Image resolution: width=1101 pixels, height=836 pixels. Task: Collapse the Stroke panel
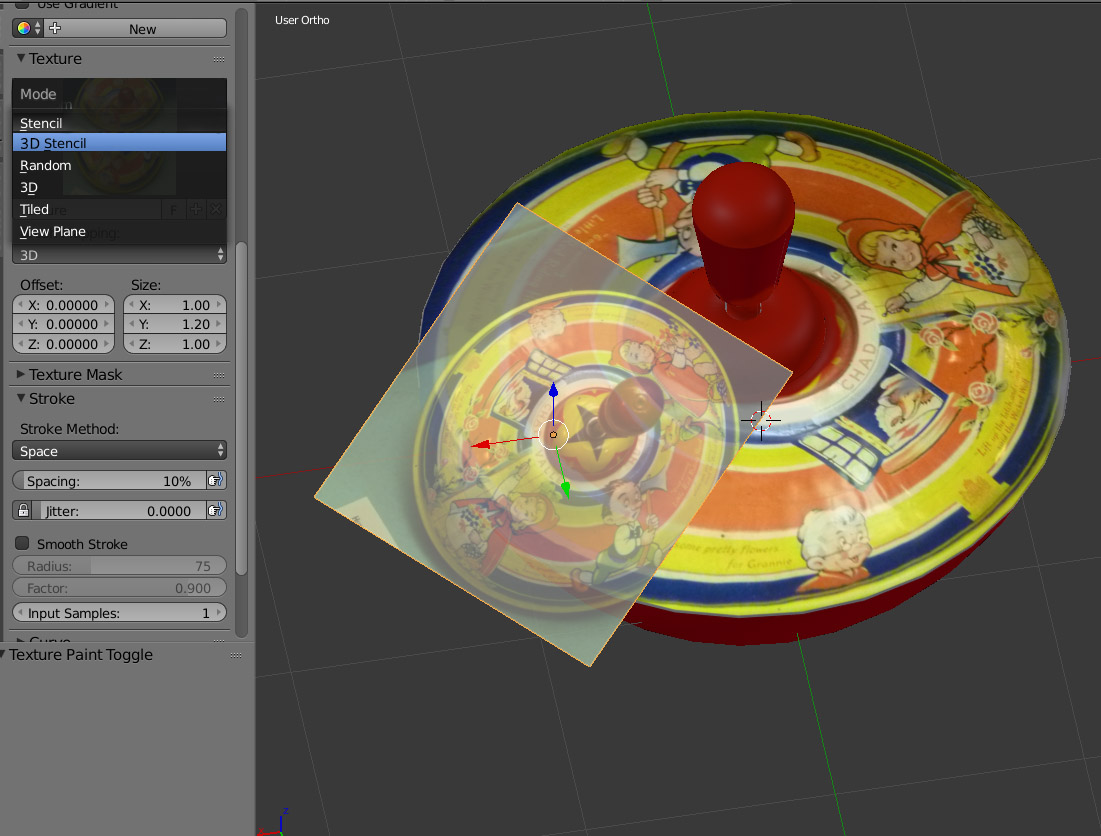(21, 398)
